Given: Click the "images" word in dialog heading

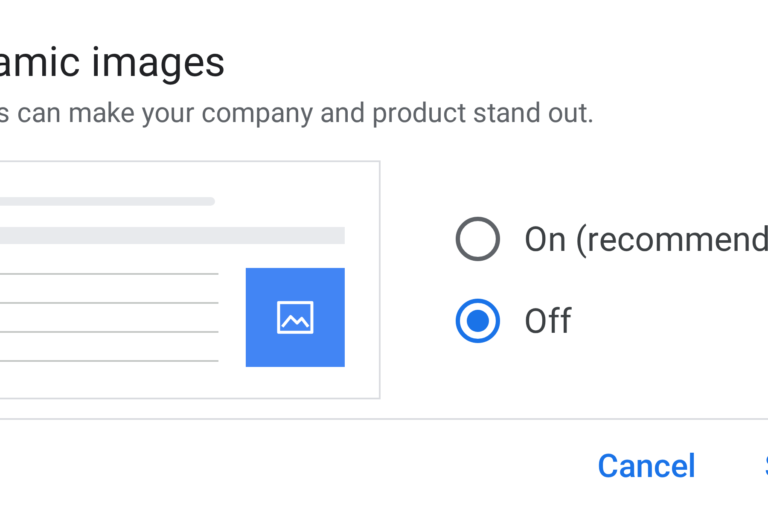Looking at the screenshot, I should coord(158,64).
